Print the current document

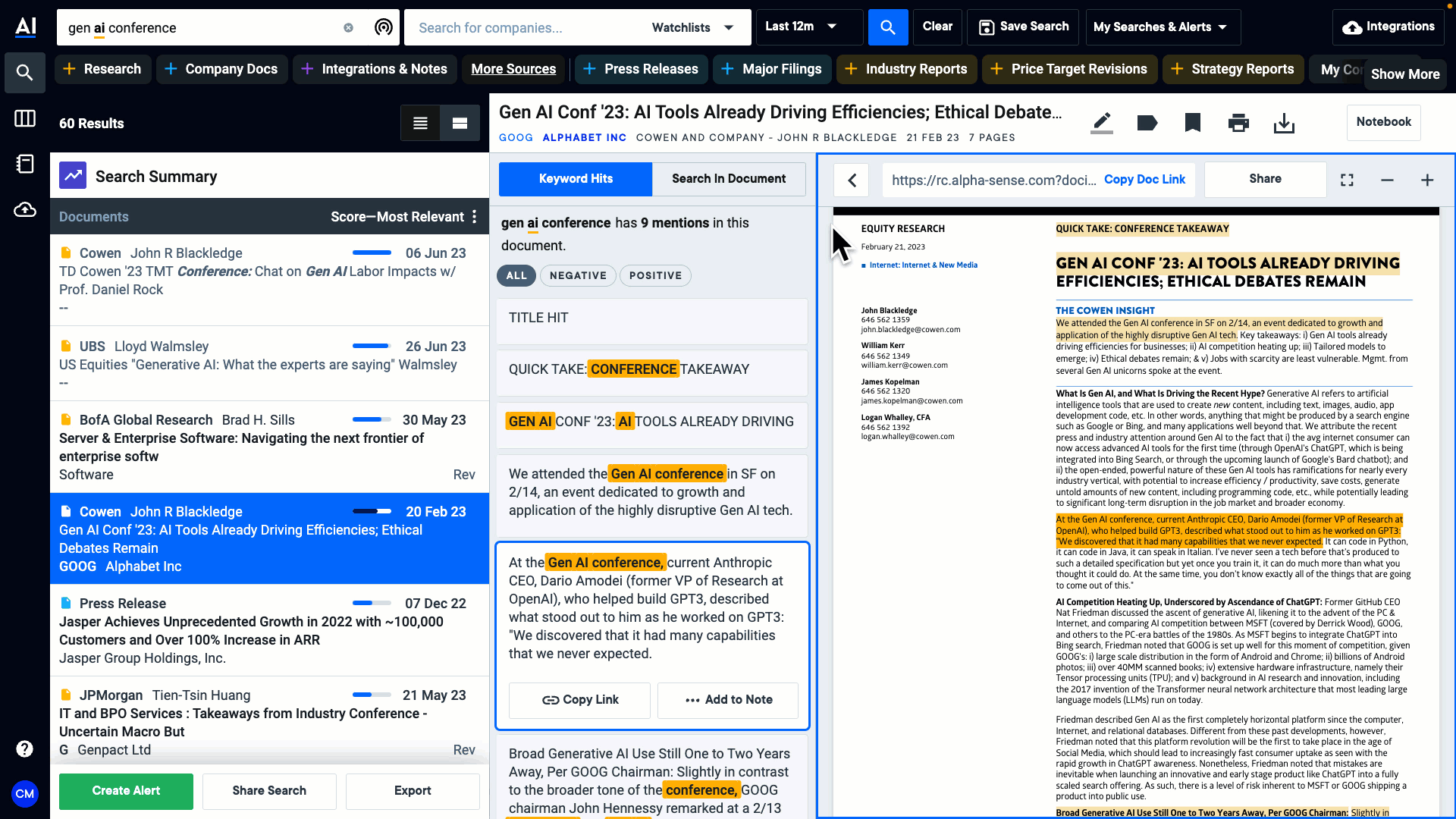[1238, 122]
